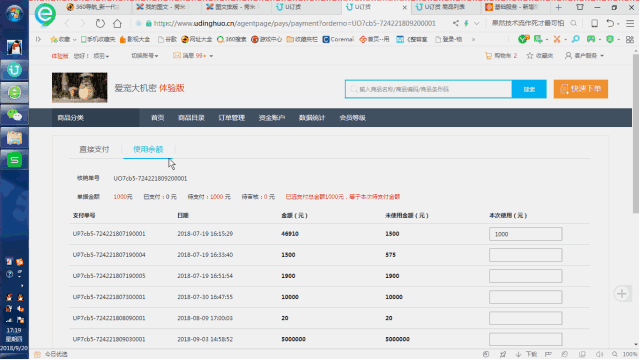The height and width of the screenshot is (360, 640).
Task: Go to the browser home page icon
Action: [118, 23]
